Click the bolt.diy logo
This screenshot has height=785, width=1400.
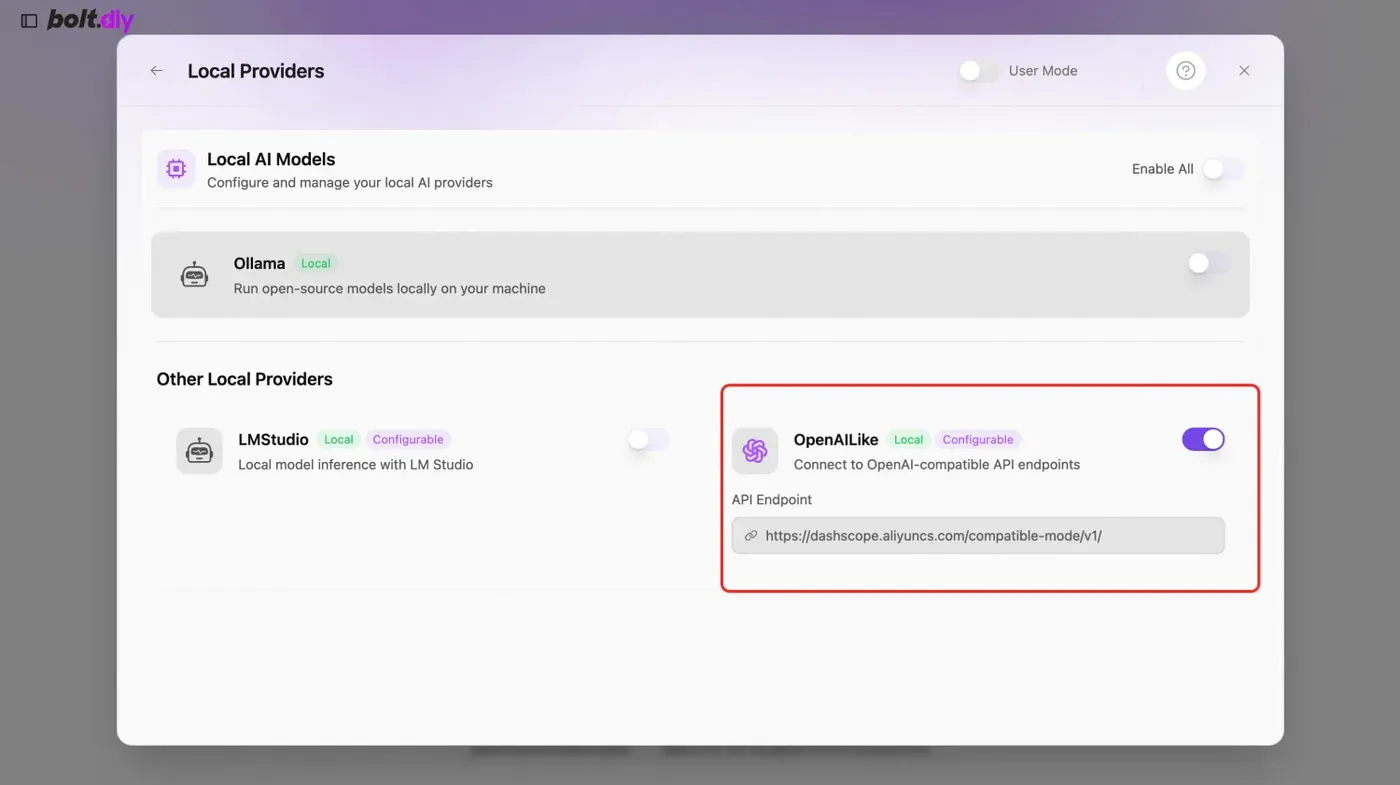click(90, 20)
